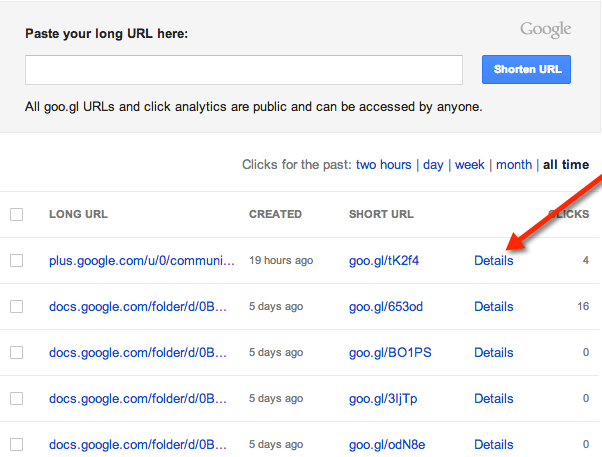Click click count 0 for goo.gl/odN8e
602x457 pixels.
click(586, 445)
